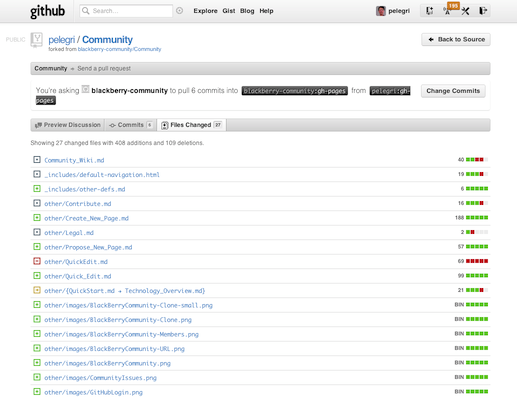Open other/Contribute.md file link
This screenshot has width=517, height=397.
[x=78, y=204]
